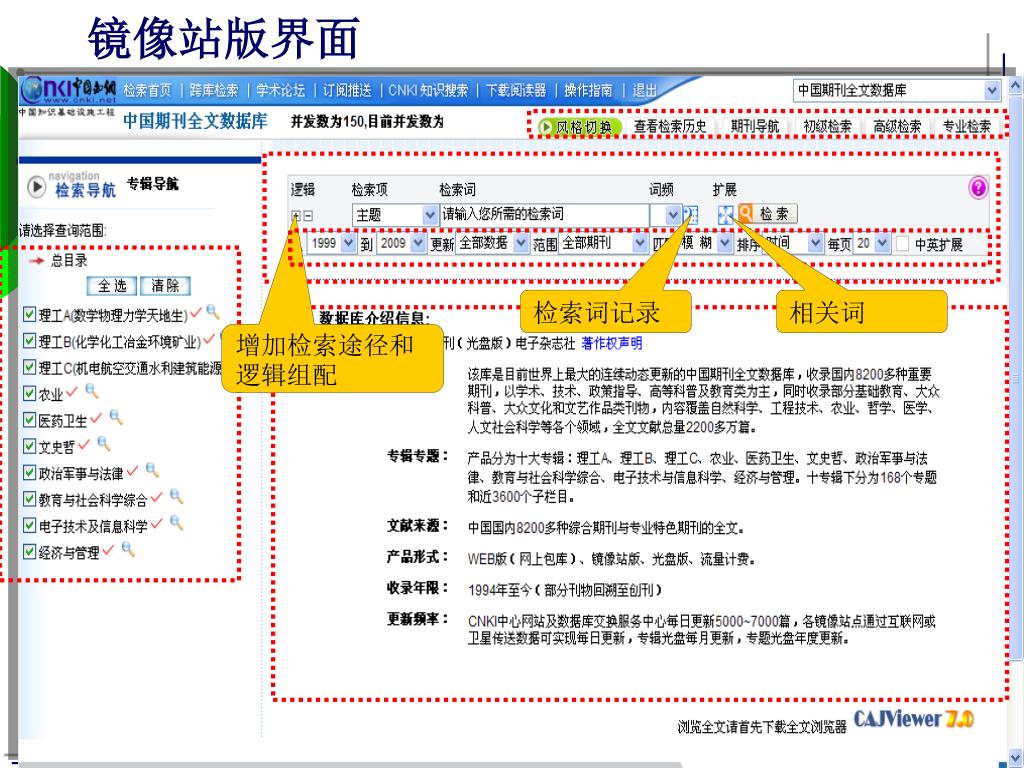
Task: Select the 高级检索 tab
Action: (897, 127)
